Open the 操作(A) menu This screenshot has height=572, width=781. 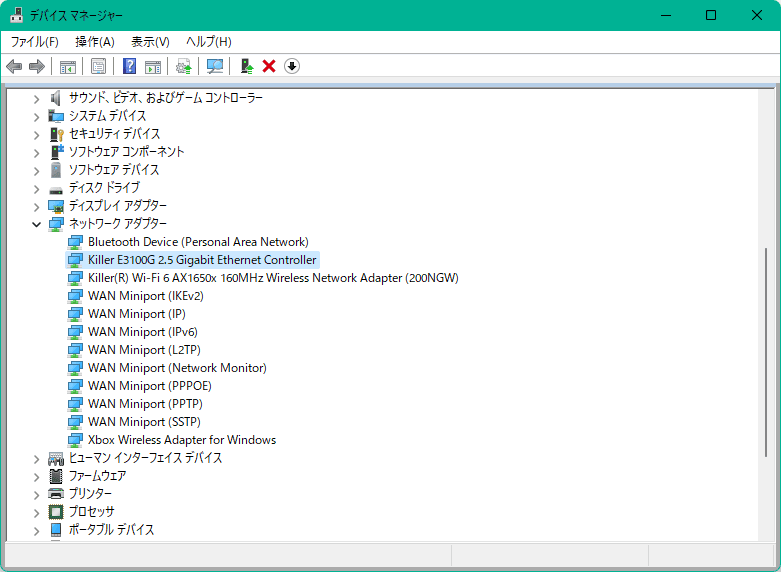tap(95, 41)
